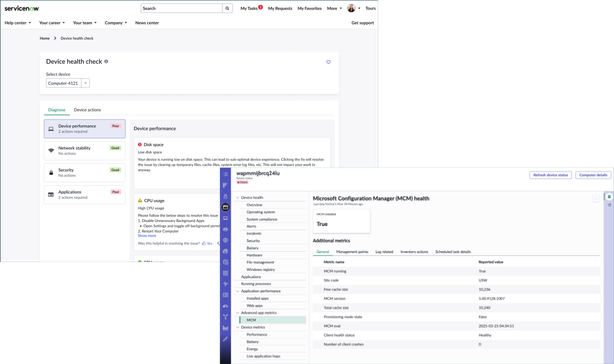Click the Refresh device status button
614x364 pixels.
pyautogui.click(x=551, y=175)
